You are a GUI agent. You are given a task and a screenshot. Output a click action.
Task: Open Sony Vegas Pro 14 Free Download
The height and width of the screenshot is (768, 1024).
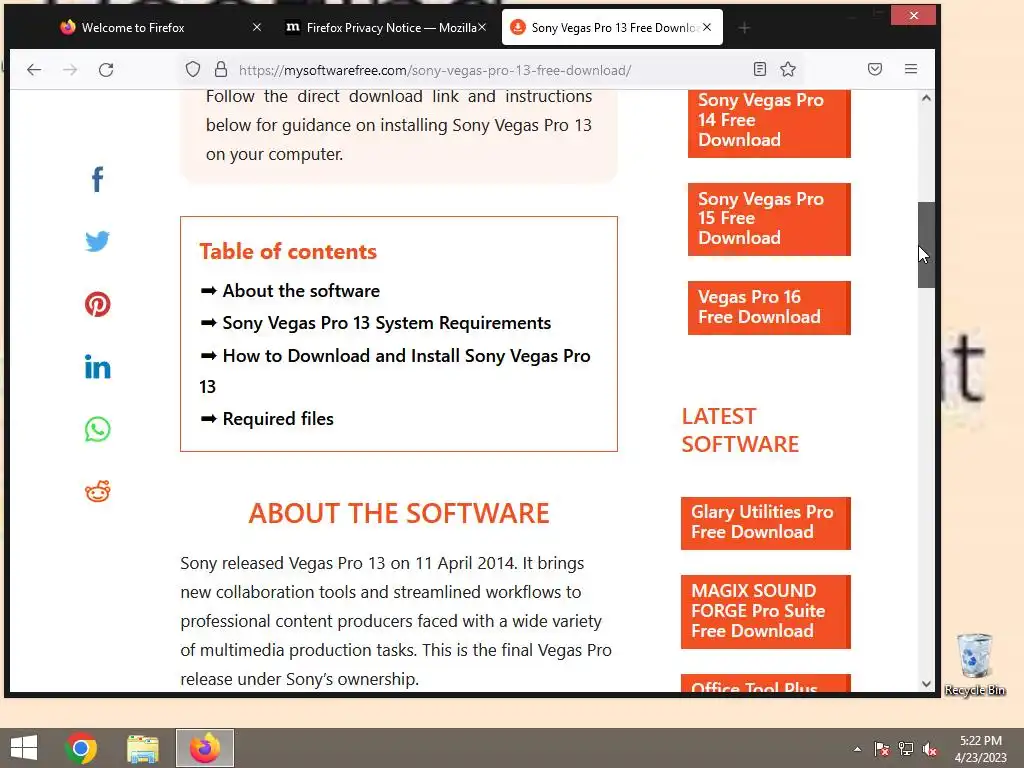[x=769, y=121]
